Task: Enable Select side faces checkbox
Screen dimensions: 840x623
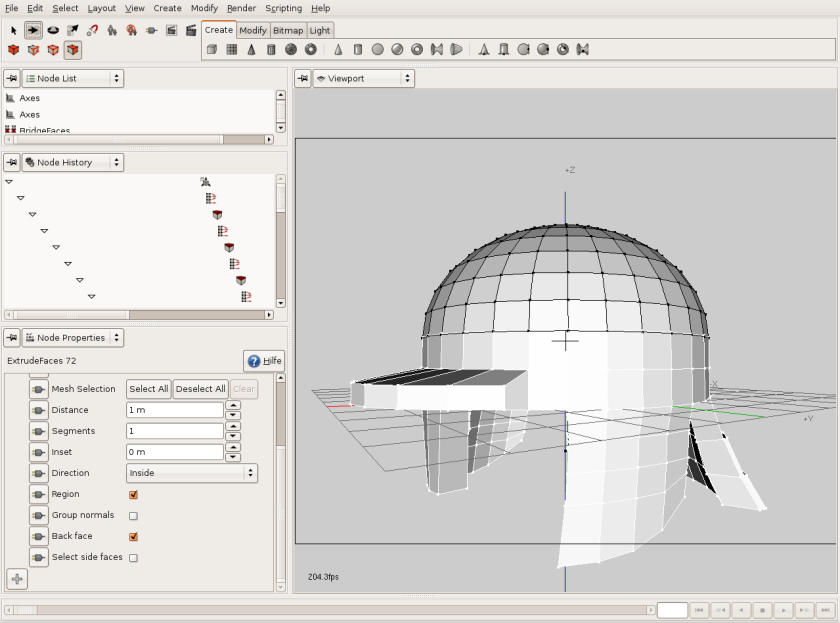Action: coord(133,558)
